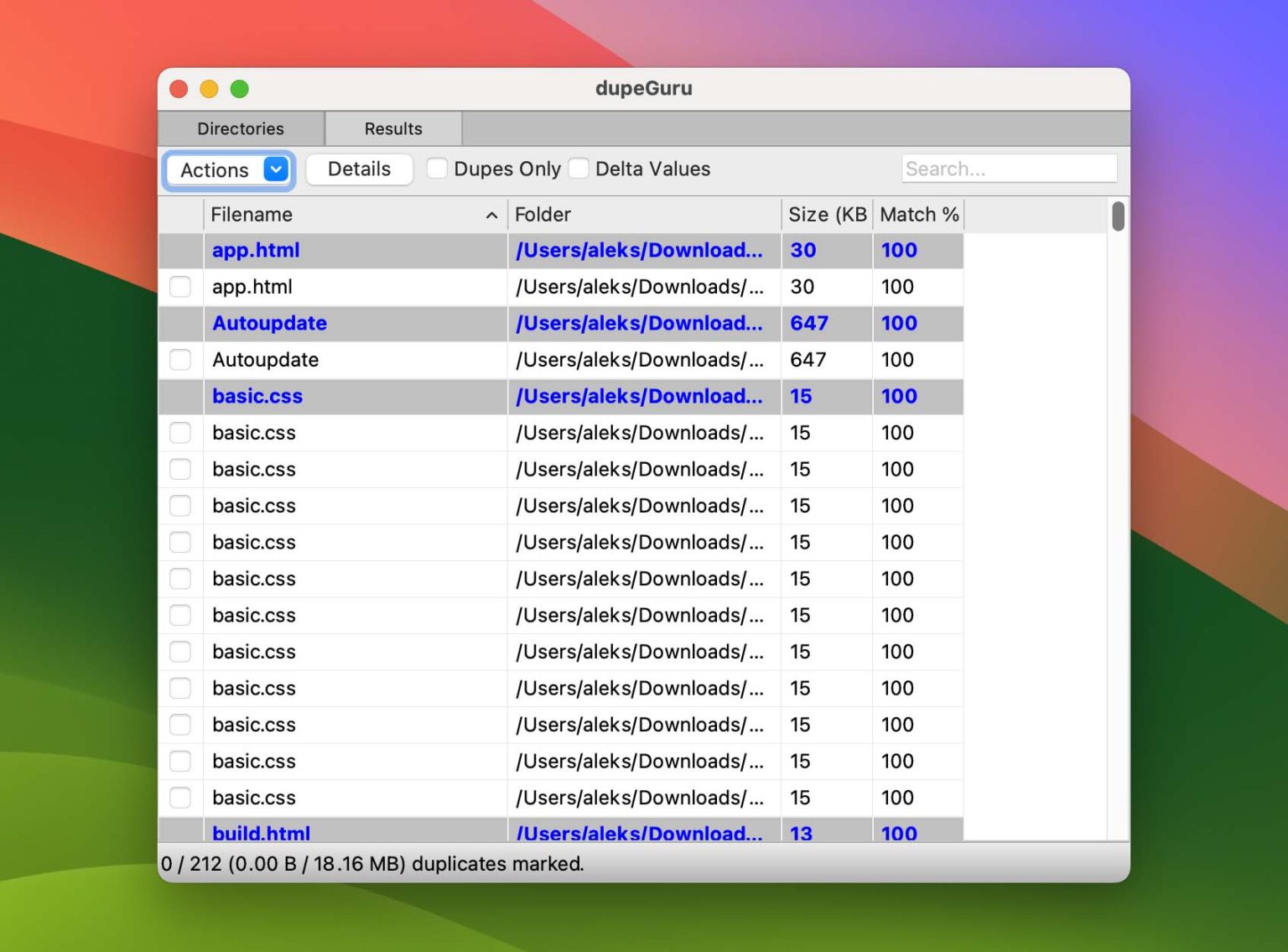Sort results by Folder column

click(543, 216)
